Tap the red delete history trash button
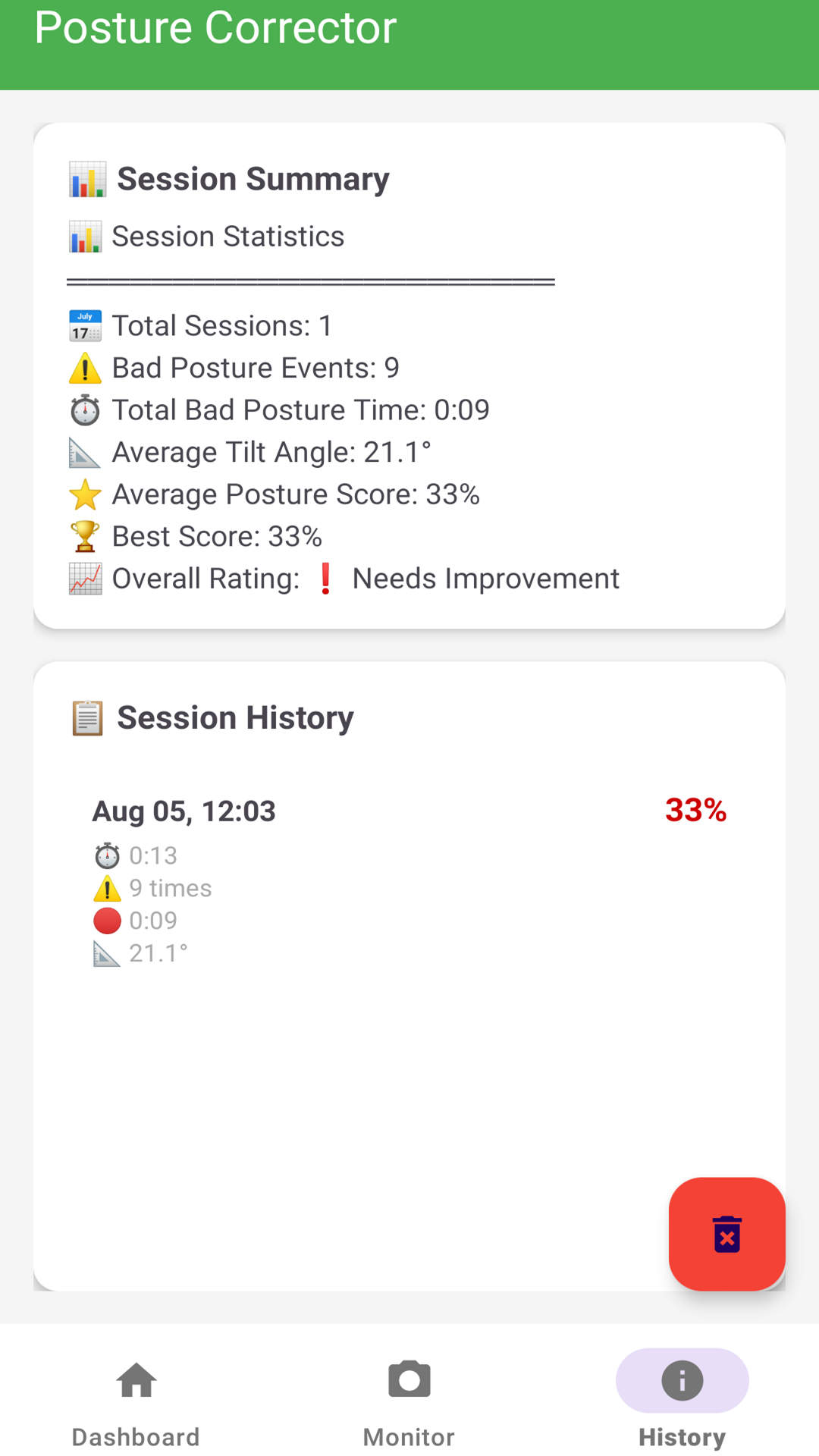The height and width of the screenshot is (1456, 819). [x=726, y=1234]
